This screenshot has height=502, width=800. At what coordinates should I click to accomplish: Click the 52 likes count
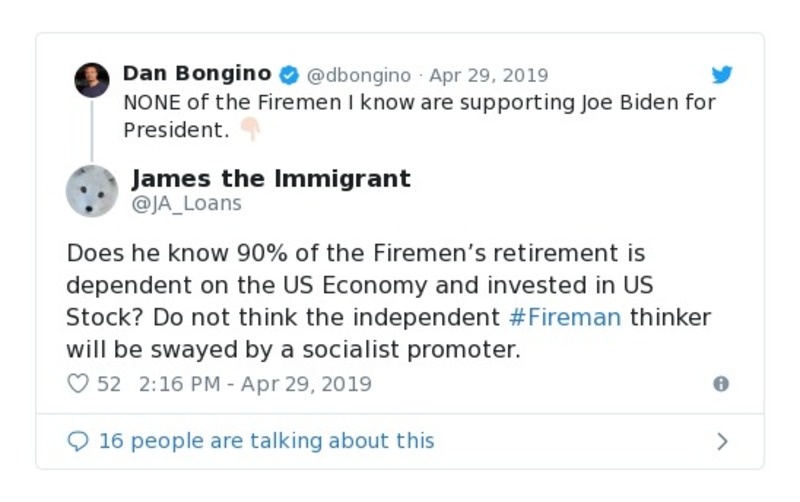pos(109,384)
